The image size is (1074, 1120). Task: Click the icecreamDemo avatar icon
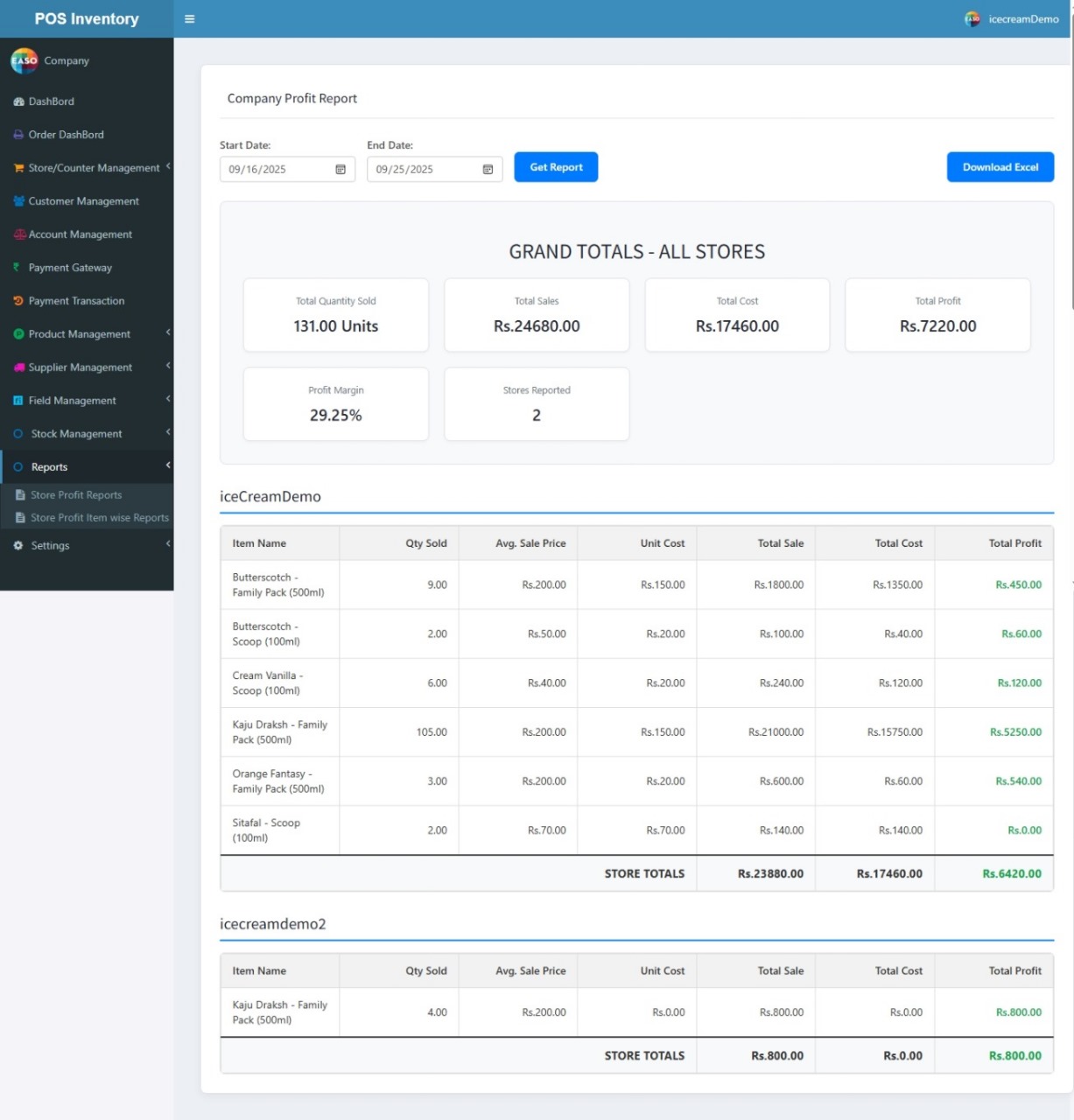[x=972, y=18]
